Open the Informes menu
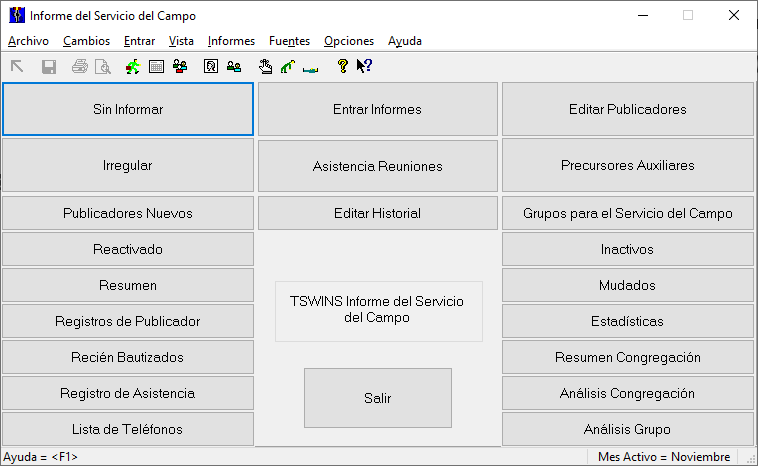The width and height of the screenshot is (758, 466). tap(231, 41)
